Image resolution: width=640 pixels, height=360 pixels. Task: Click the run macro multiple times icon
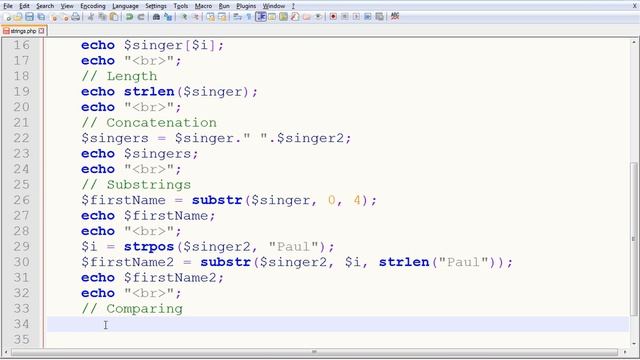point(367,17)
